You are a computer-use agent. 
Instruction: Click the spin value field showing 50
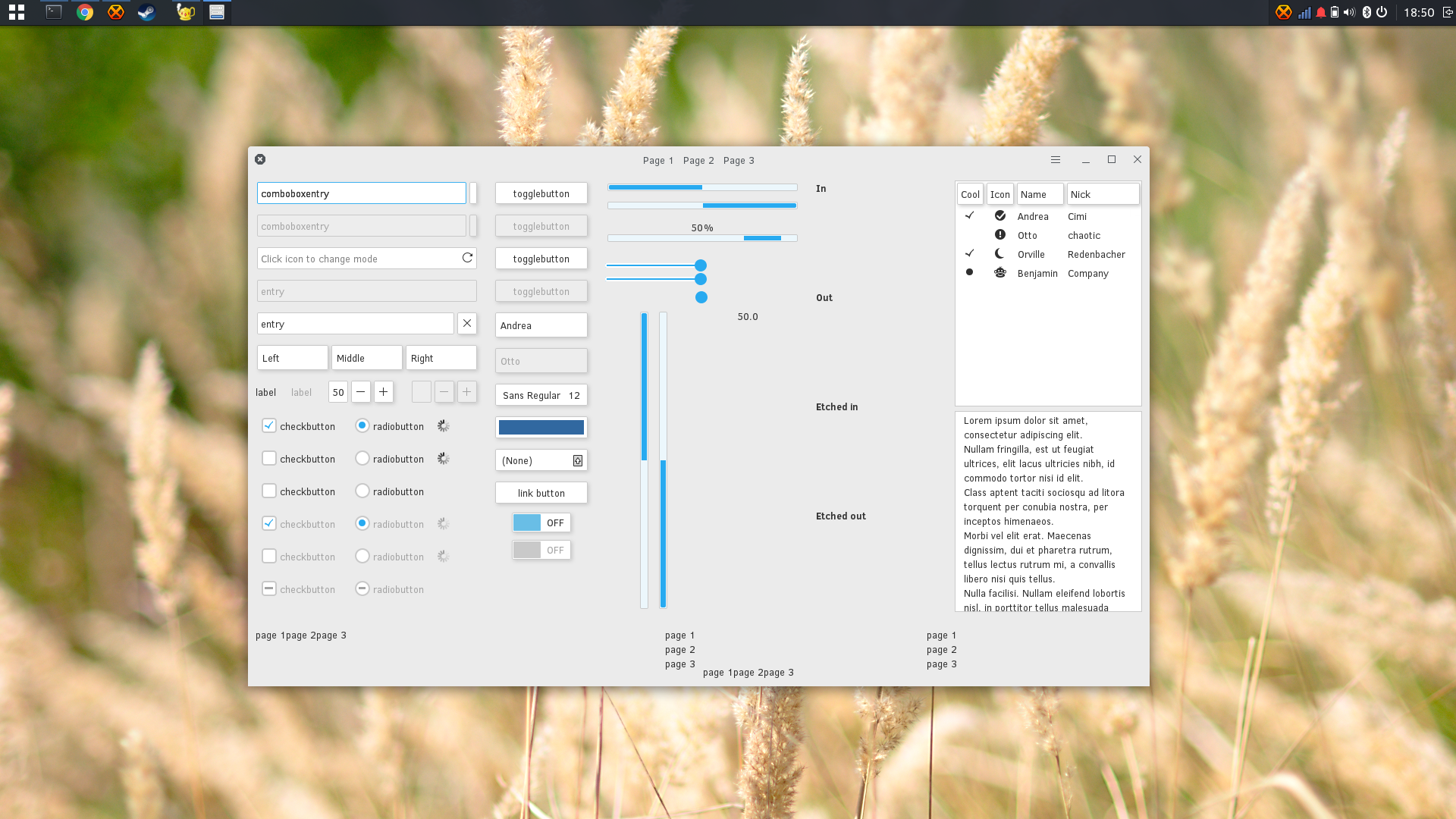pyautogui.click(x=338, y=391)
